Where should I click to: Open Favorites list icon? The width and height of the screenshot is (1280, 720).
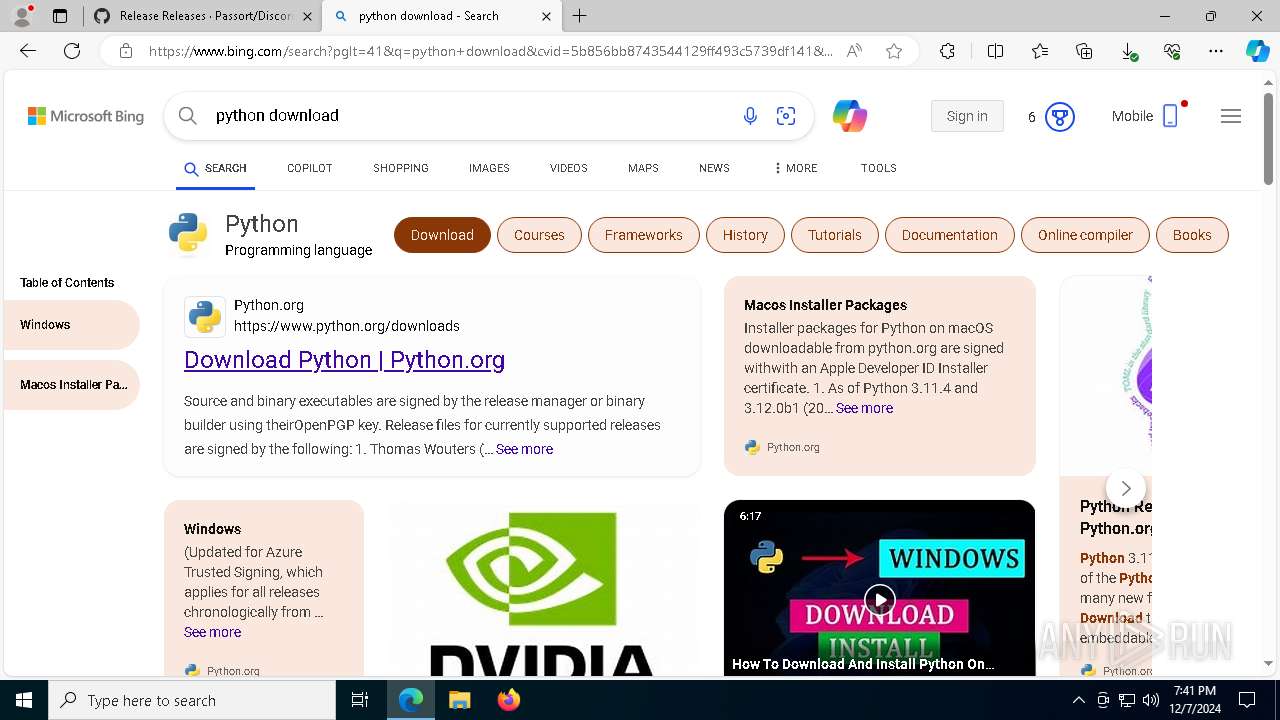click(x=1040, y=51)
